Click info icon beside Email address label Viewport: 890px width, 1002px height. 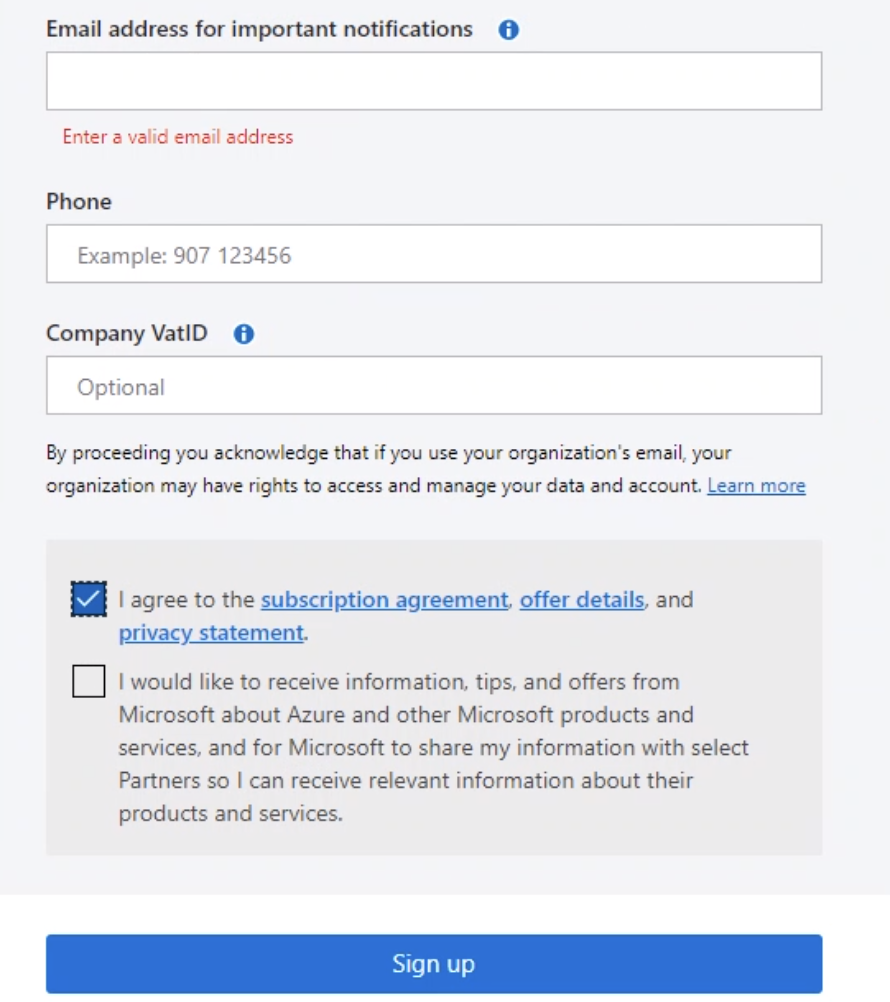click(508, 30)
